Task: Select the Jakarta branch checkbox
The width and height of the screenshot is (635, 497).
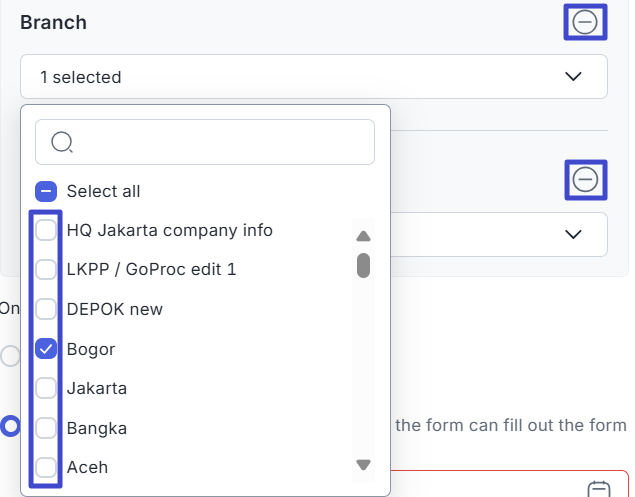Action: 46,388
